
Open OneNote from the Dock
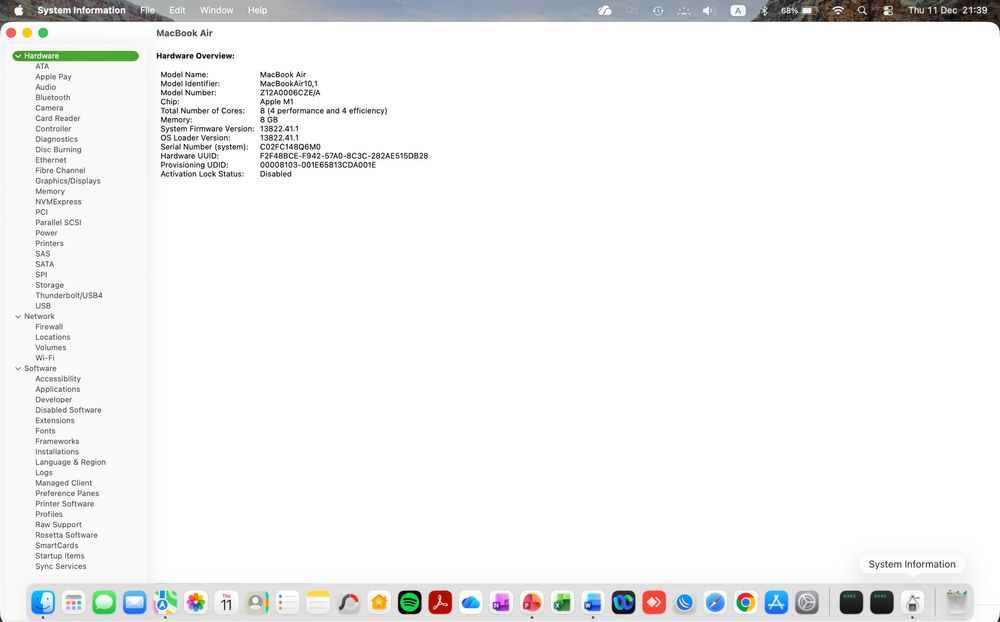click(501, 602)
